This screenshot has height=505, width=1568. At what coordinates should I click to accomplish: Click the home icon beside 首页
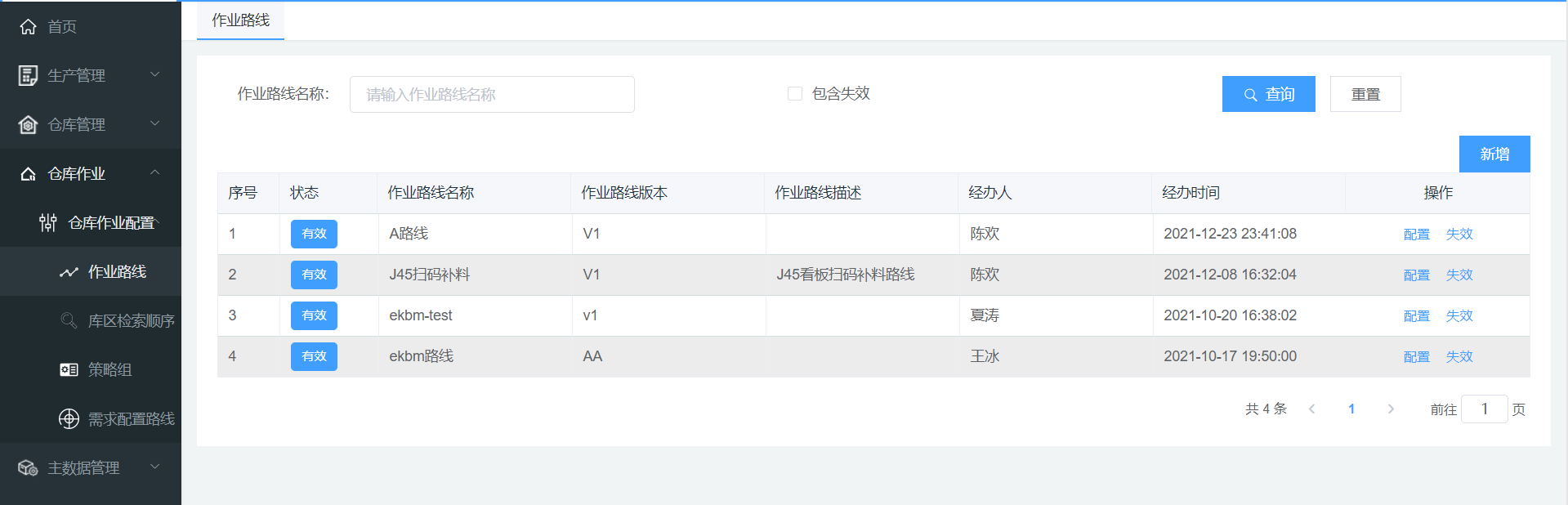tap(28, 27)
